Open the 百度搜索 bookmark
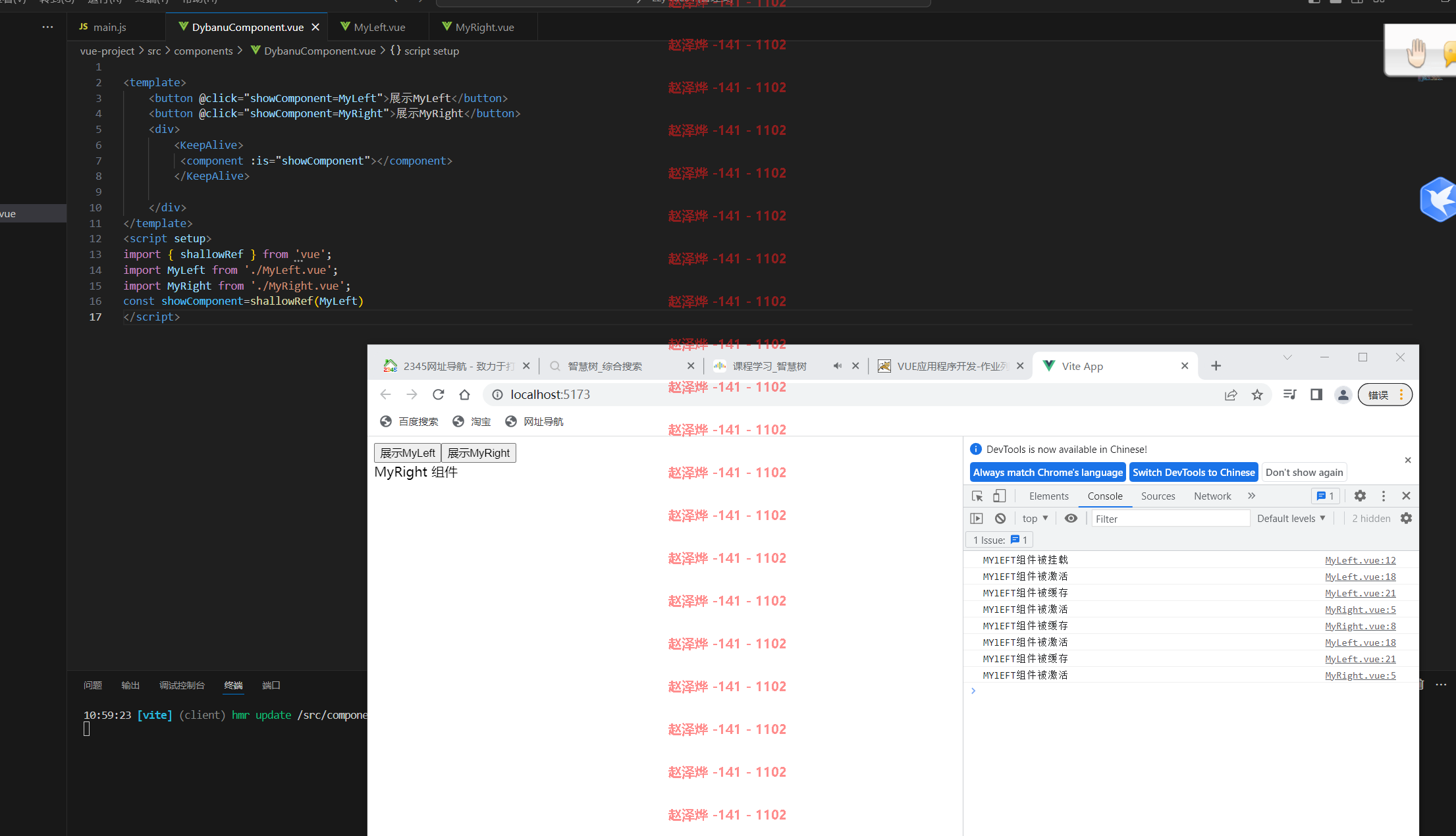 tap(409, 421)
